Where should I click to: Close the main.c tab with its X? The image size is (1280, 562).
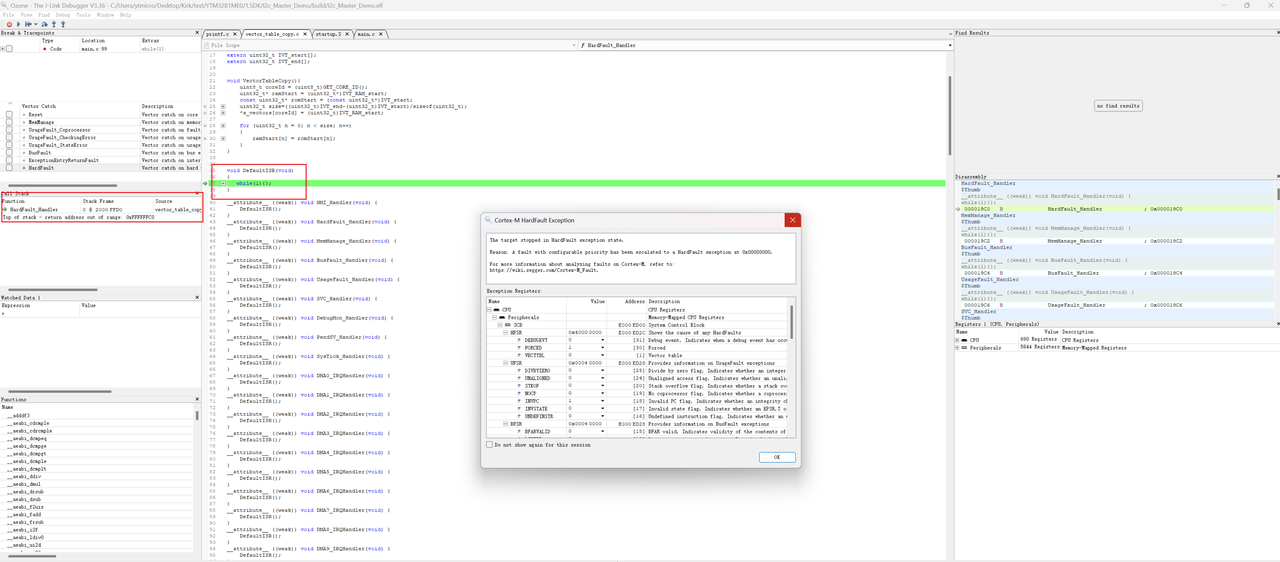point(381,34)
